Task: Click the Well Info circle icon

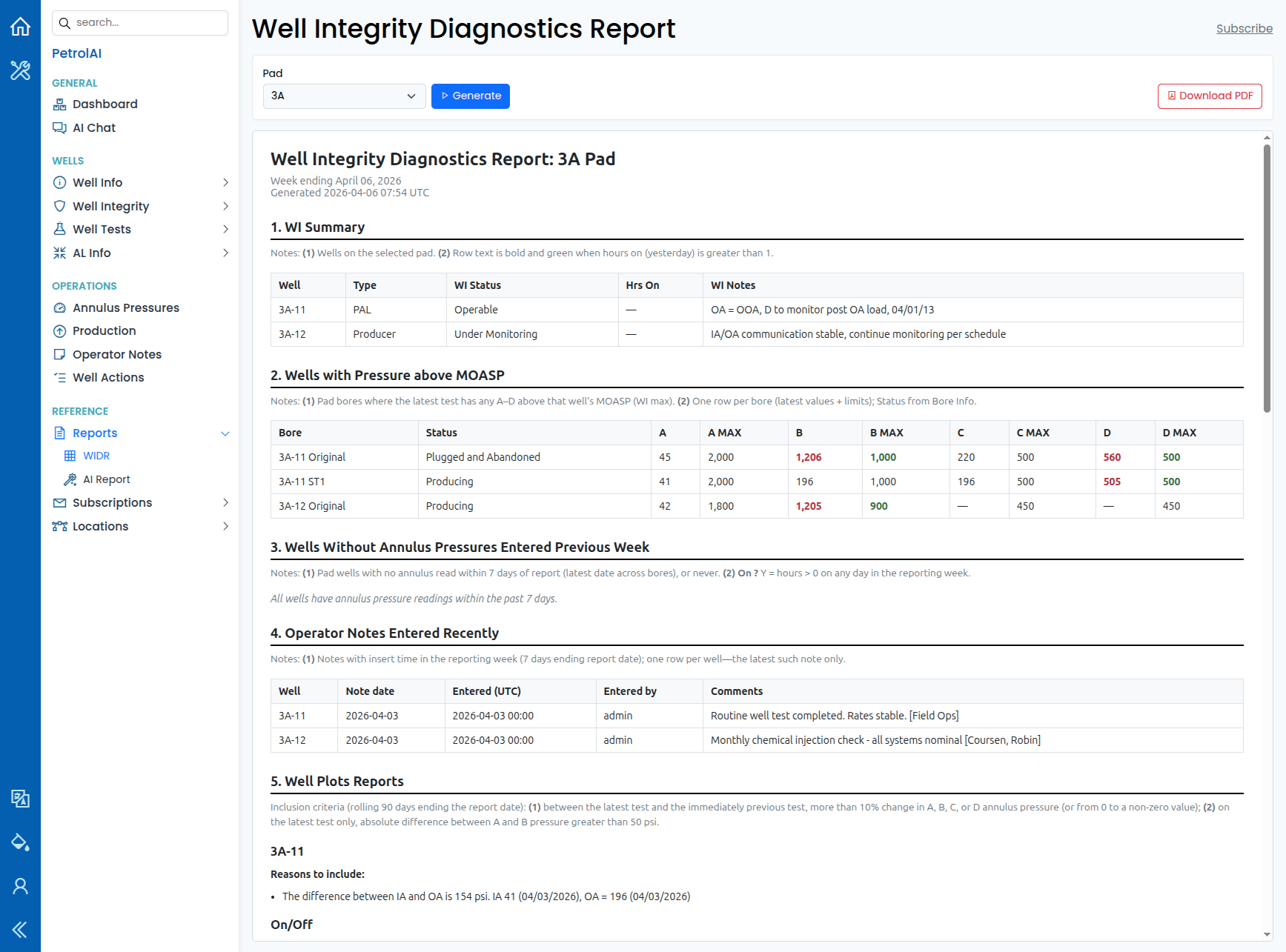Action: 60,183
